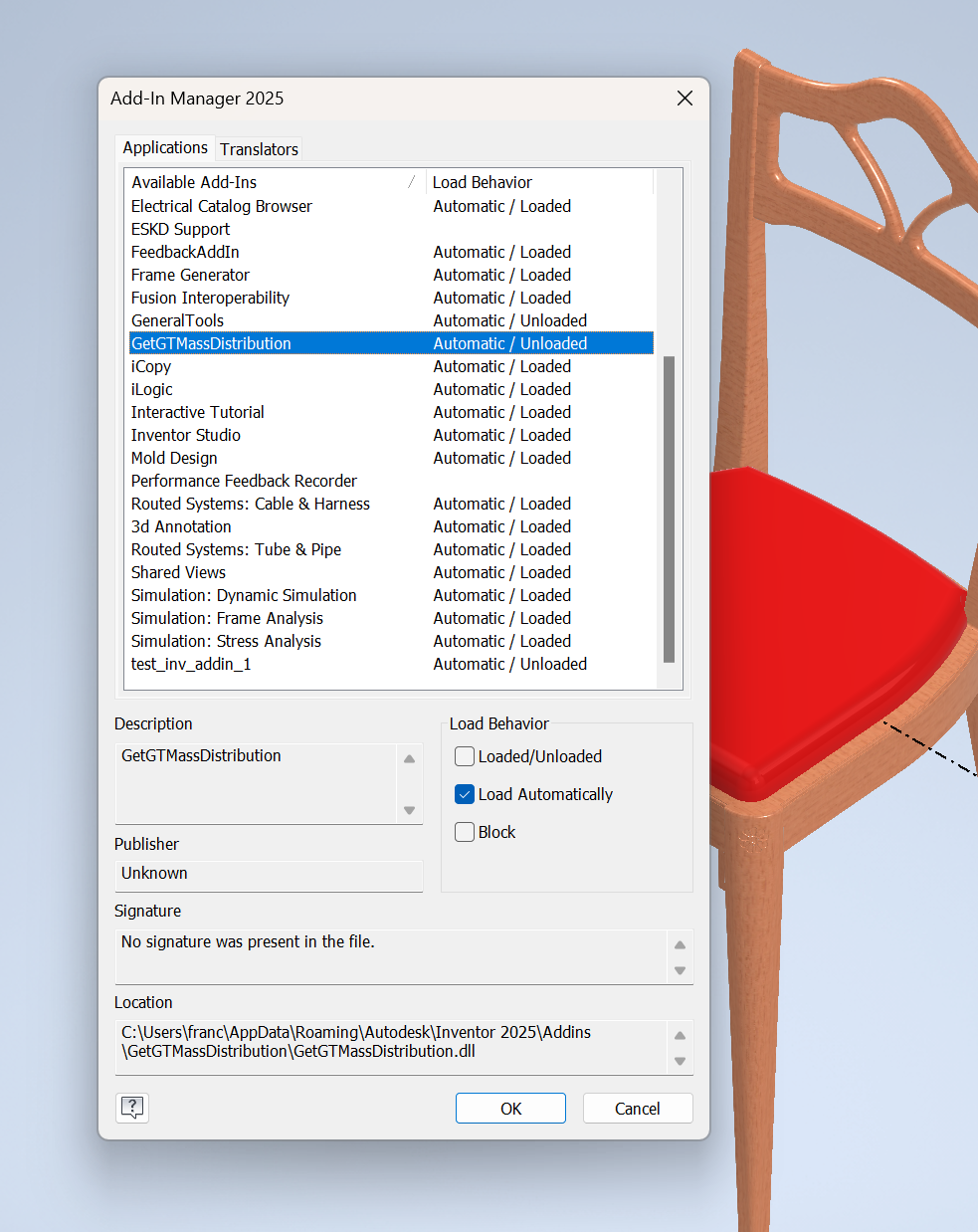Check the Loaded/Unloaded checkbox
Screen dimensions: 978x1232
tap(464, 756)
